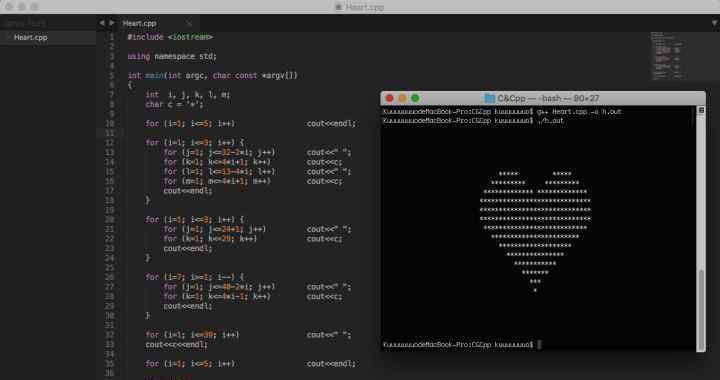
Task: Click the 'for (l=1; l<=13-4*i; l++)' loop
Action: point(219,172)
